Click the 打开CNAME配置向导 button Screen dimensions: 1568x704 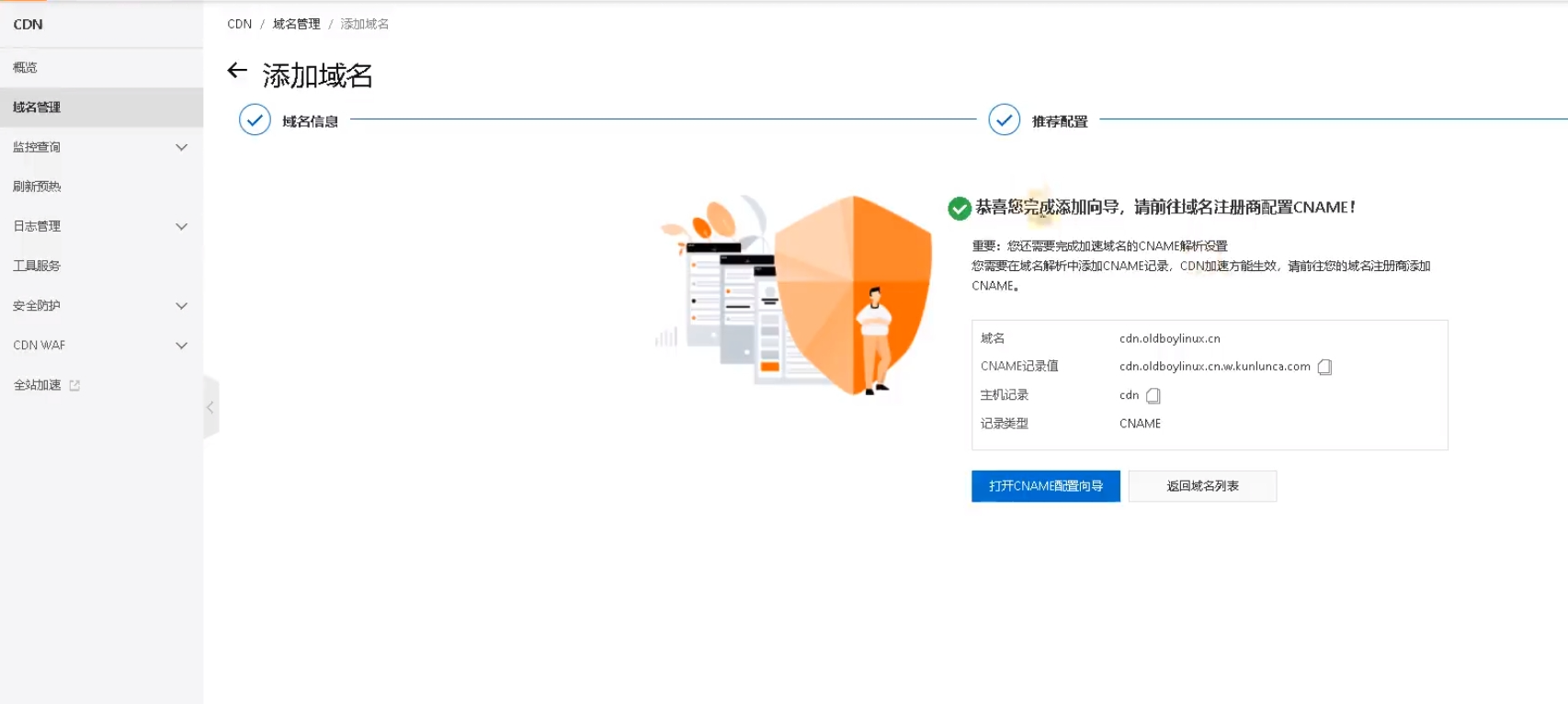[x=1045, y=486]
